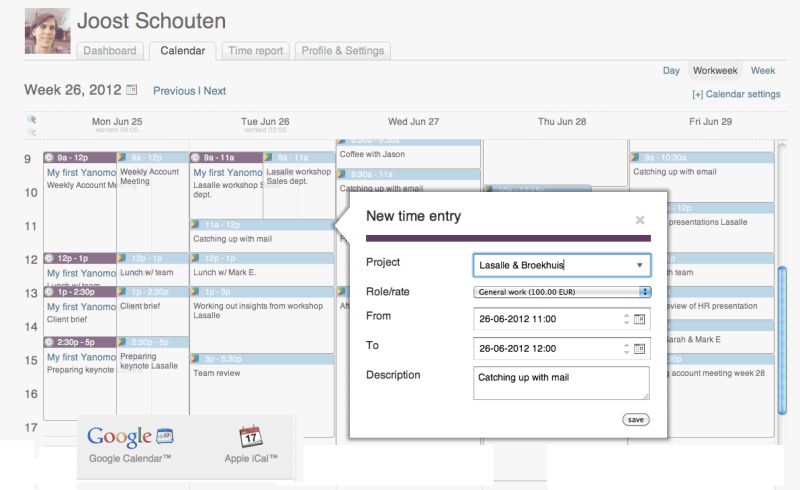The height and width of the screenshot is (490, 800).
Task: Open Monday 9a-12p My first Yanomo entry
Action: [80, 201]
